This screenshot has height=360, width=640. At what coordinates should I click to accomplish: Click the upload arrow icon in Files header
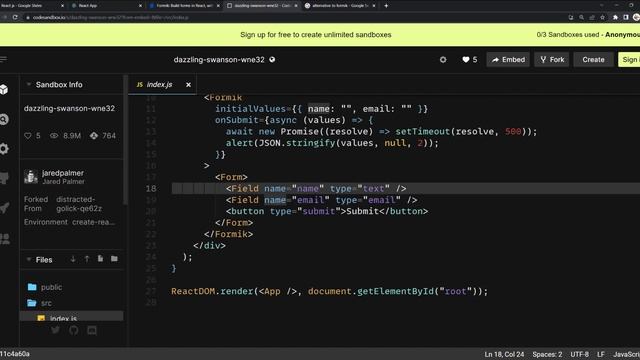point(87,259)
